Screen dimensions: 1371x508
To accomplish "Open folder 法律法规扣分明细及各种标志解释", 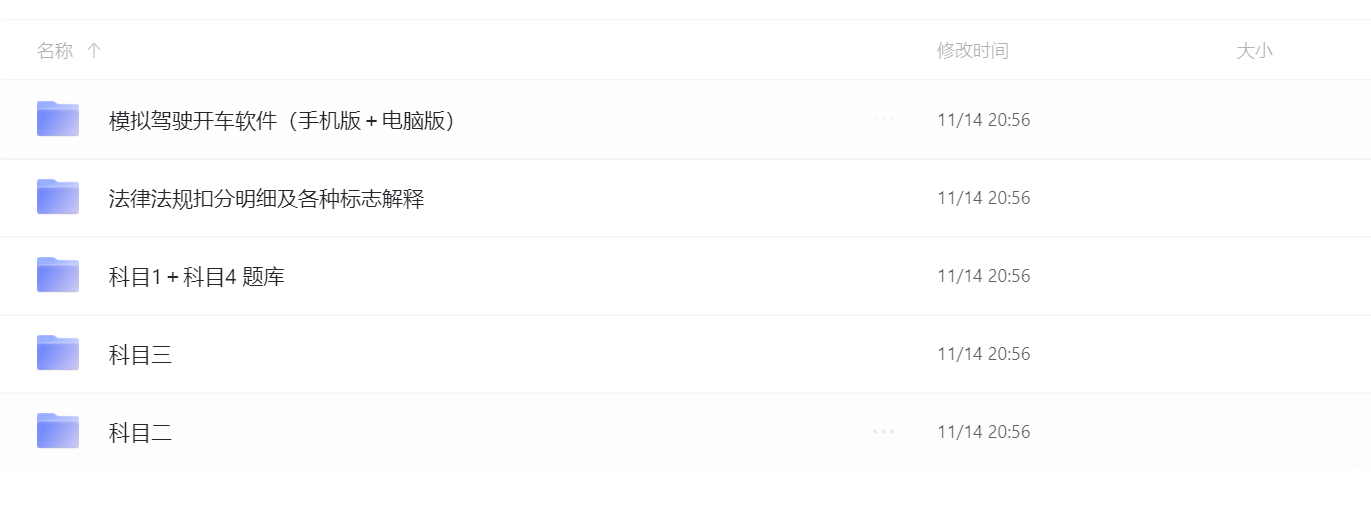I will pos(266,199).
